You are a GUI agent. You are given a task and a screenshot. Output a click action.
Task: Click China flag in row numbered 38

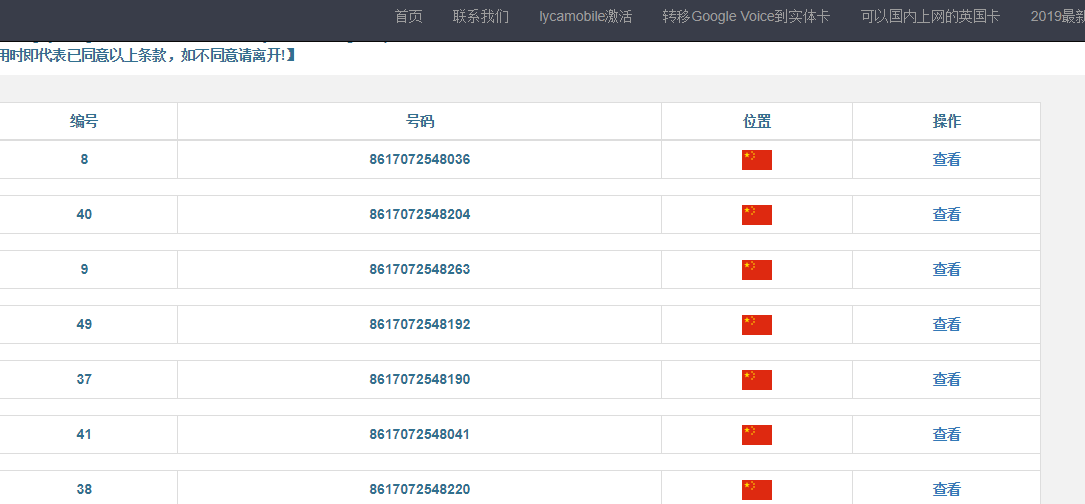(756, 489)
